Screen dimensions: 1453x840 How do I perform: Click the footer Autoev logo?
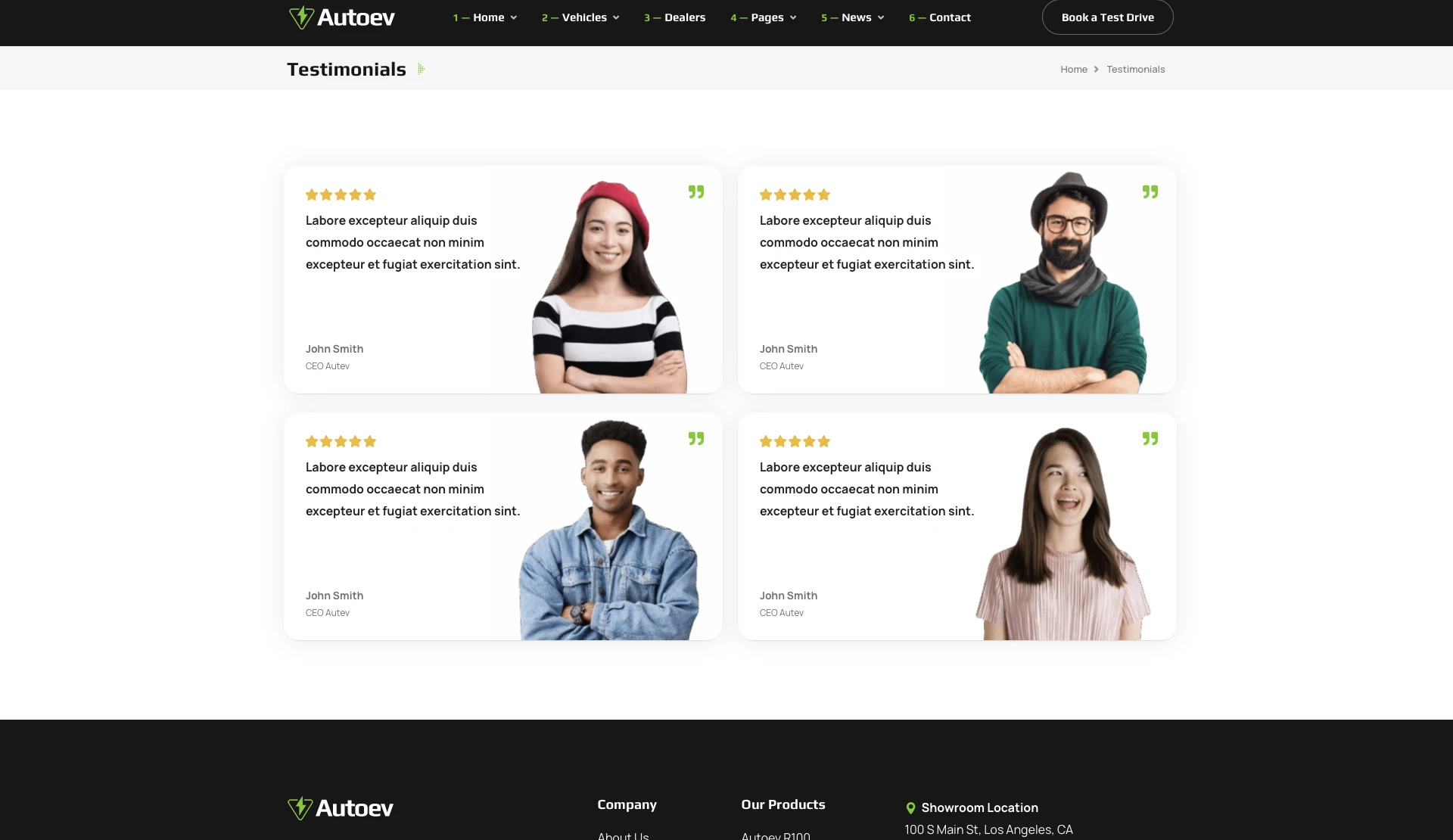point(341,808)
